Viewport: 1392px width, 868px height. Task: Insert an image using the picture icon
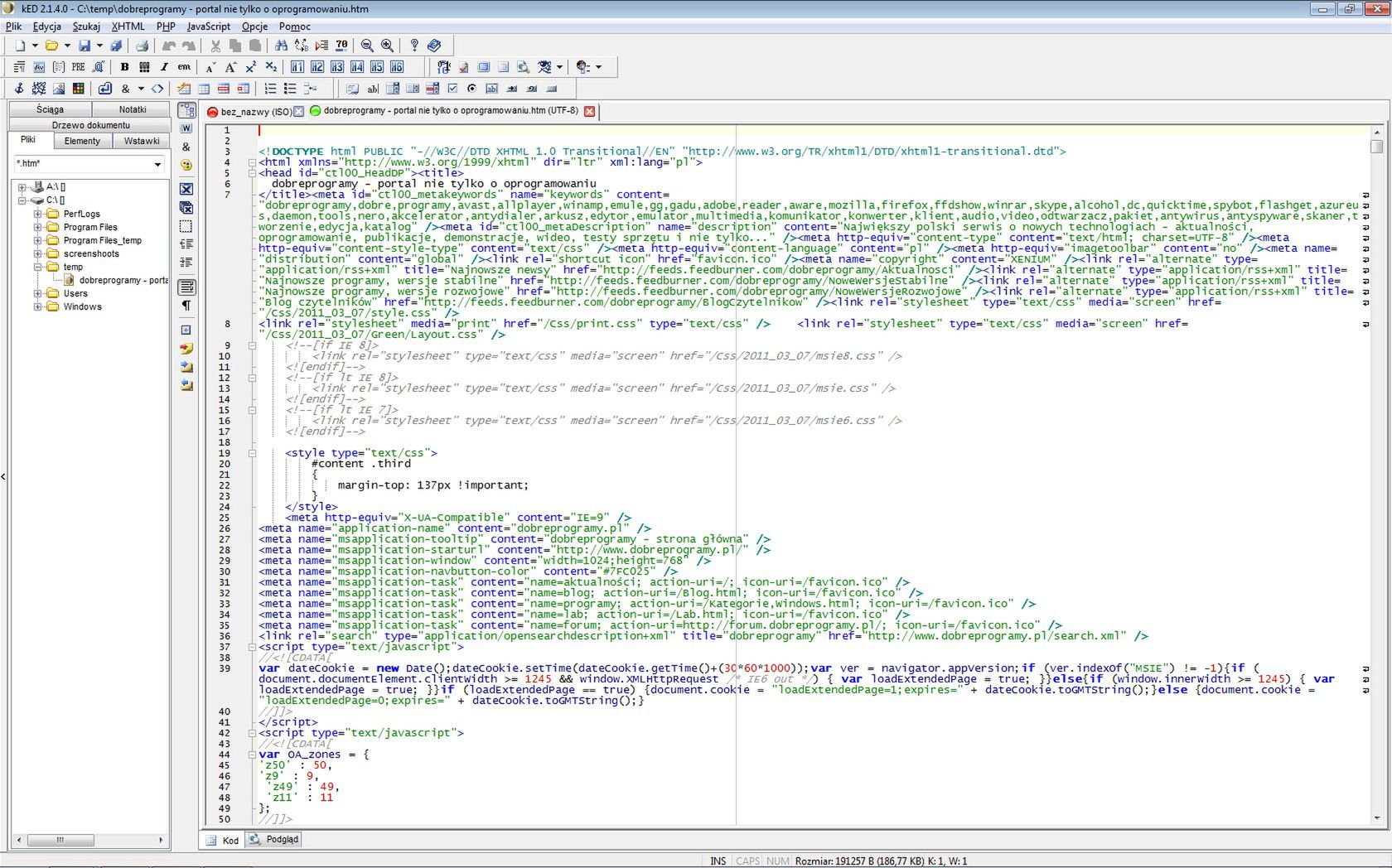click(x=59, y=89)
